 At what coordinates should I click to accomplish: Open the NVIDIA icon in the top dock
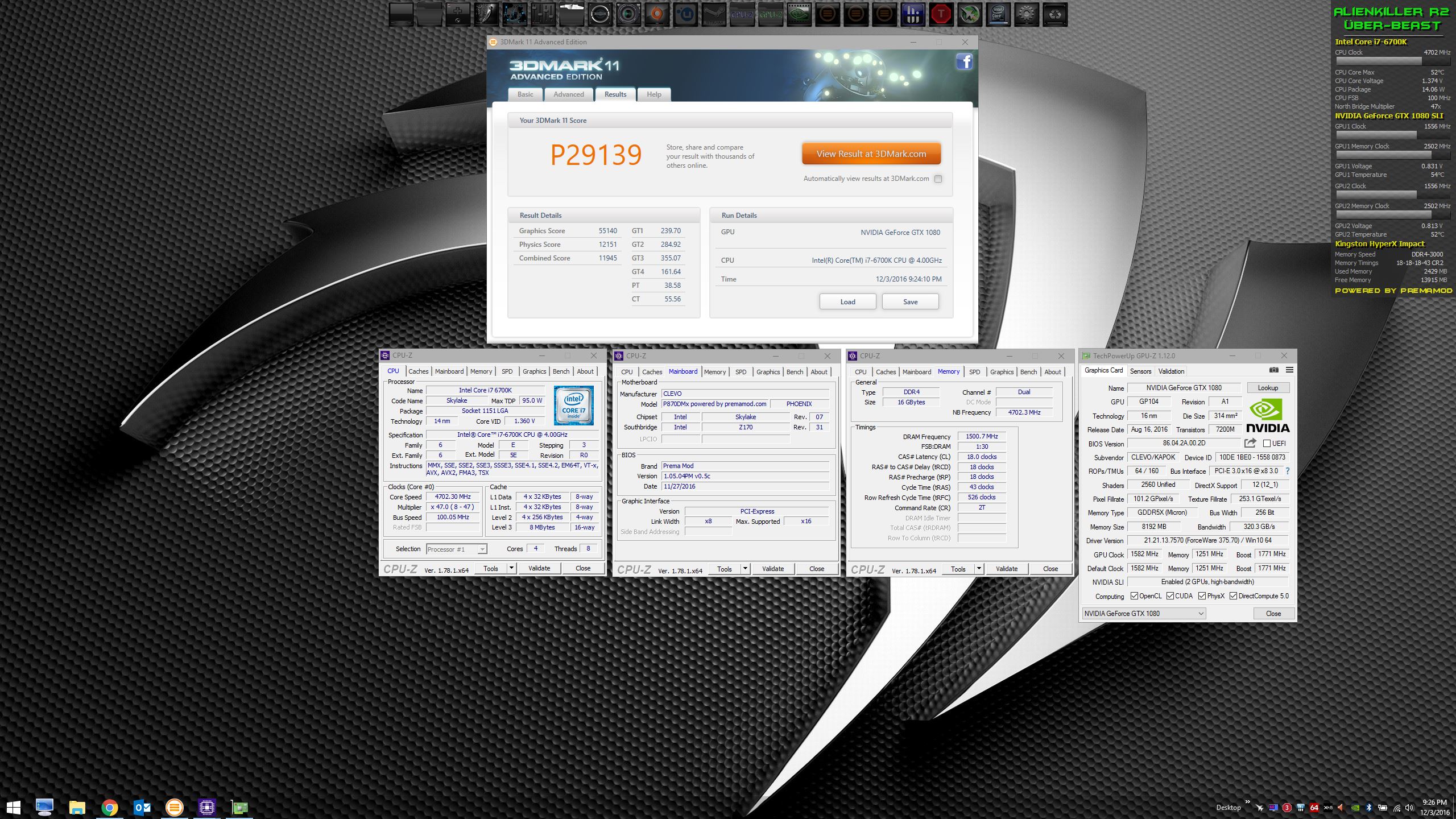[x=799, y=15]
